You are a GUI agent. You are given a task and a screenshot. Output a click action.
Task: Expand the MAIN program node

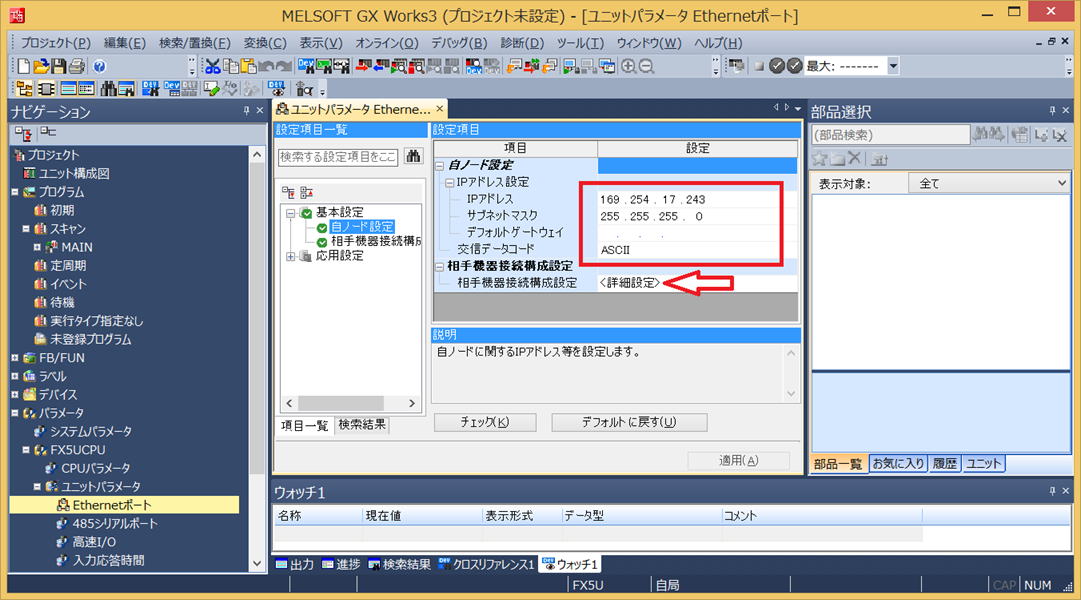(x=37, y=247)
